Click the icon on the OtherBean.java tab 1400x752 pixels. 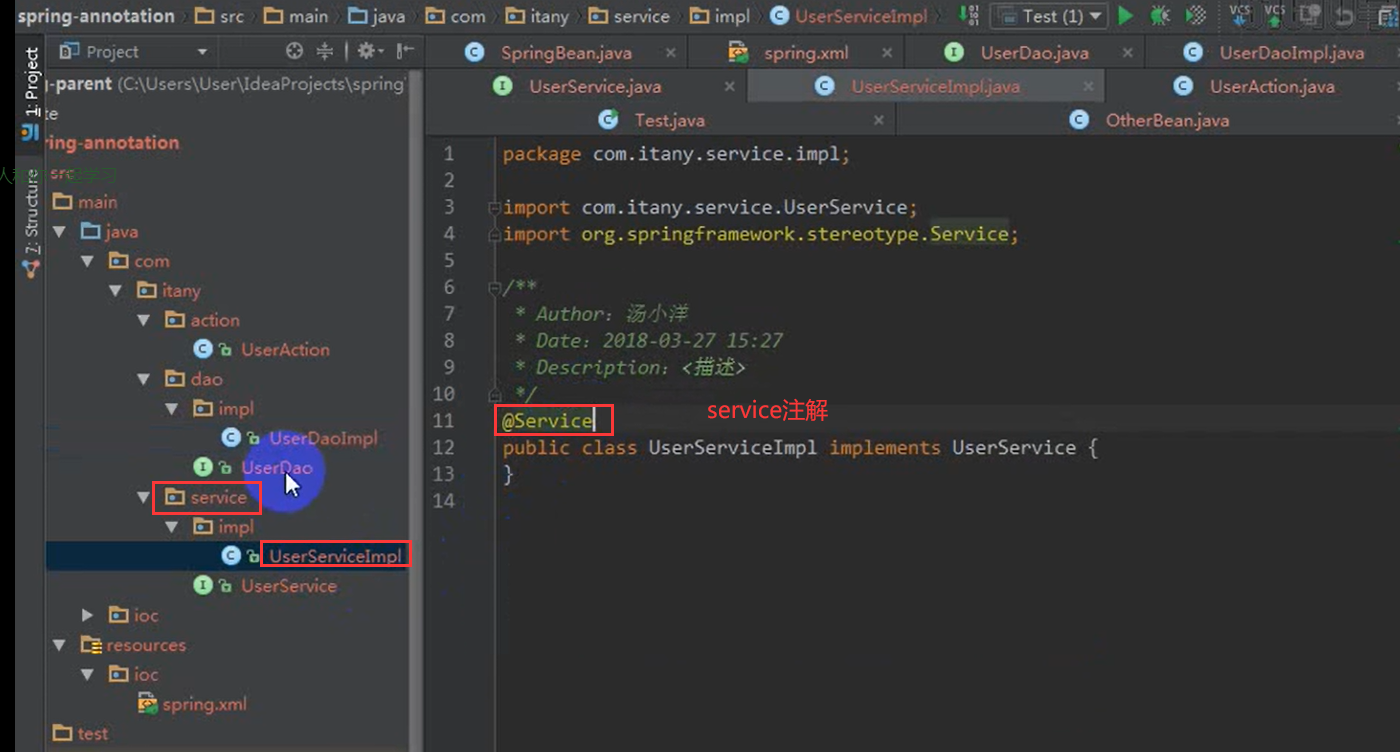pos(1079,120)
